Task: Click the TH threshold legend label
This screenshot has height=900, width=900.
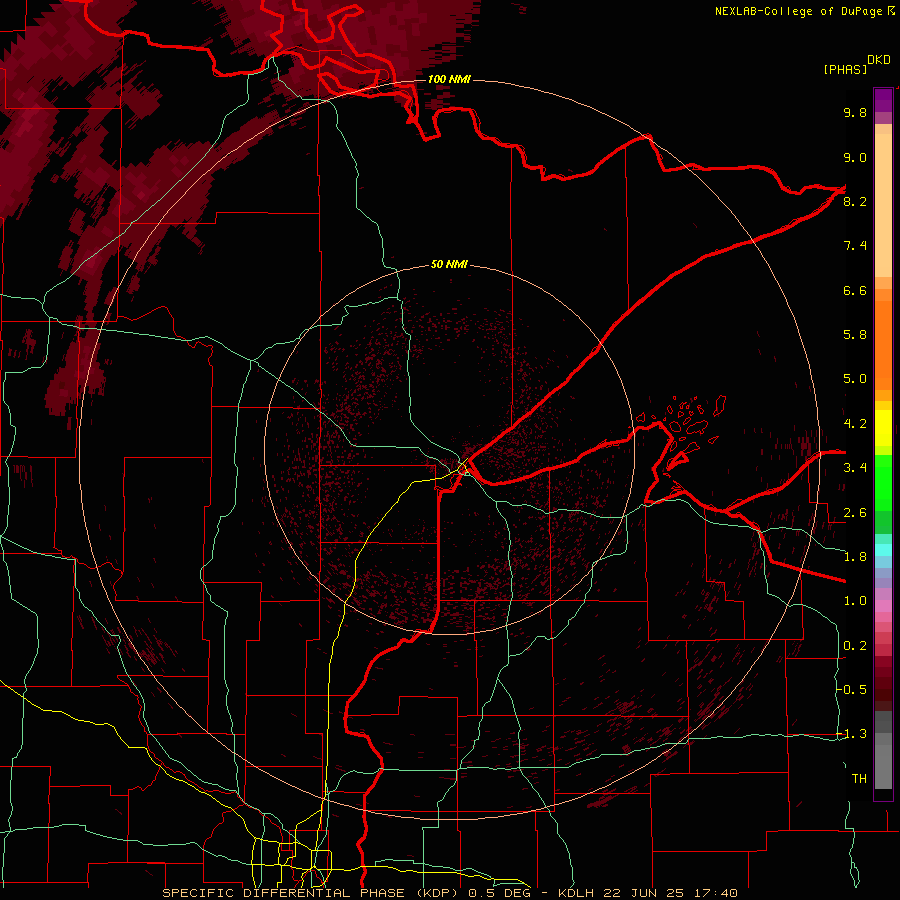Action: [859, 779]
